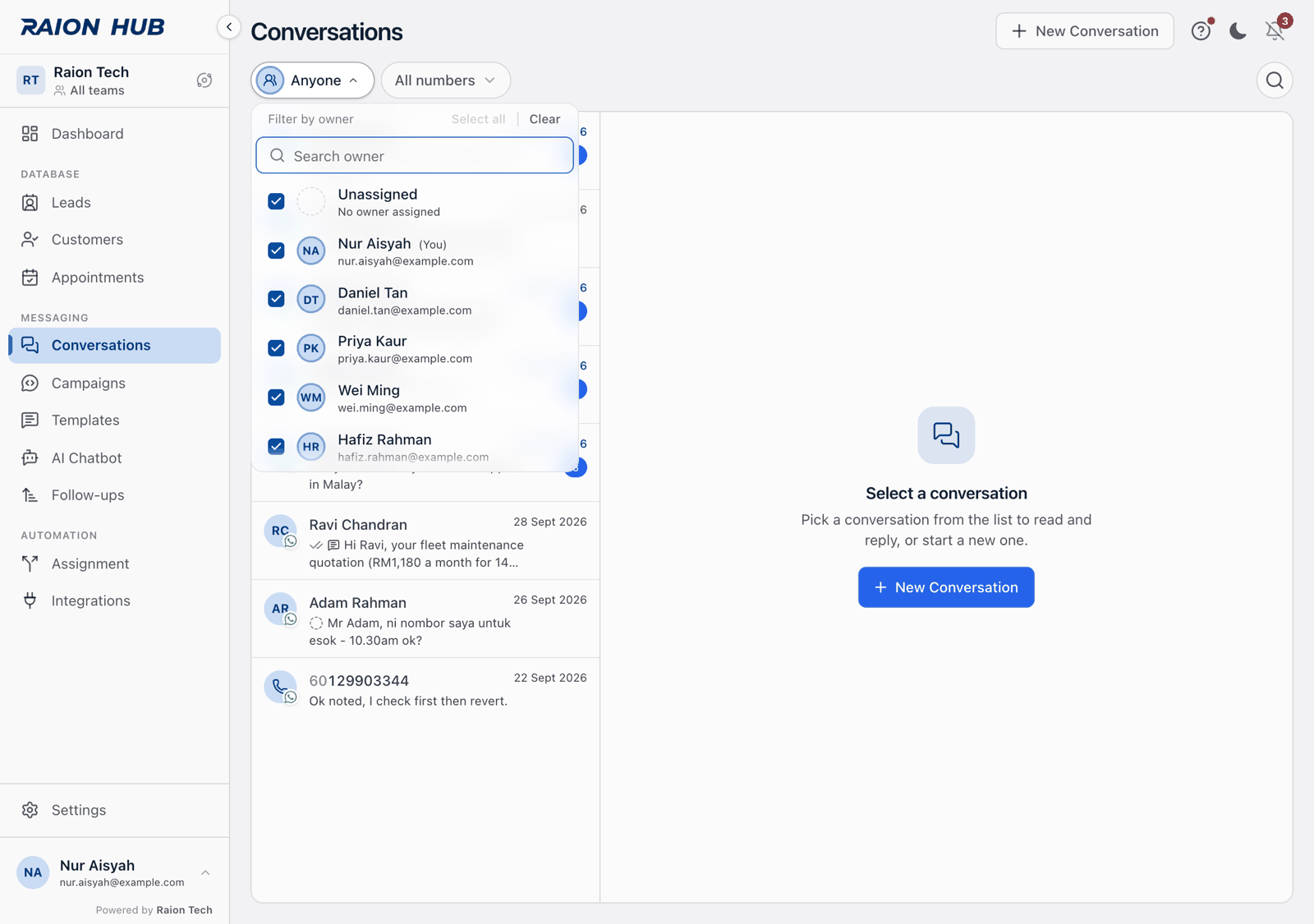Close the Anyone owner filter dropdown
The width and height of the screenshot is (1314, 924).
(312, 80)
